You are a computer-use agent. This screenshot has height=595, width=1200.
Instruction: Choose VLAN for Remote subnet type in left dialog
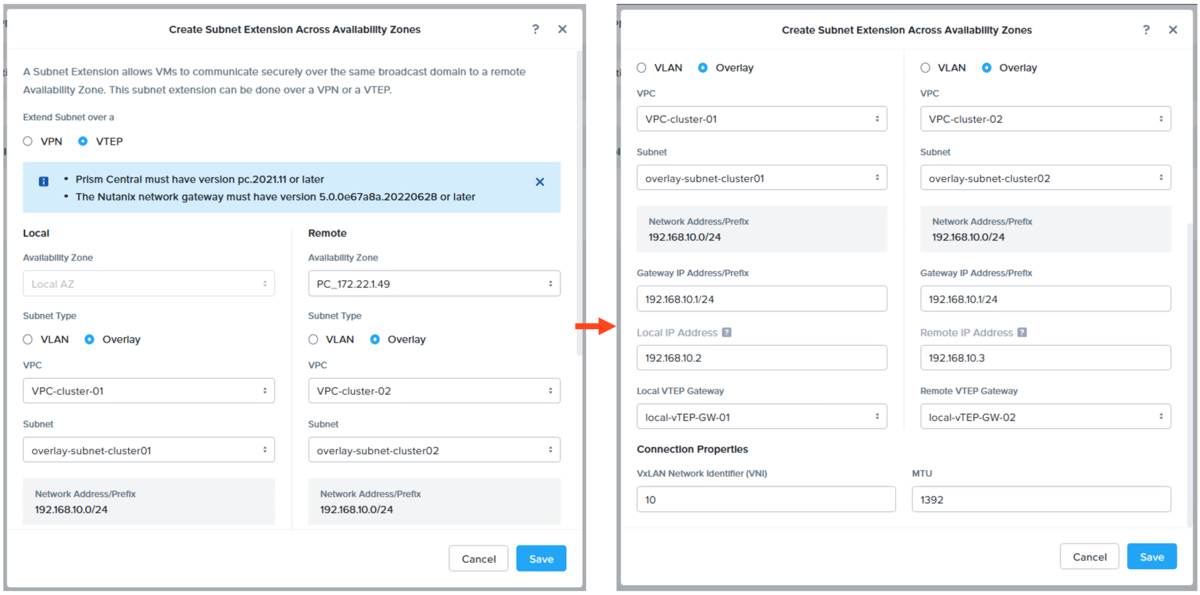coord(313,339)
